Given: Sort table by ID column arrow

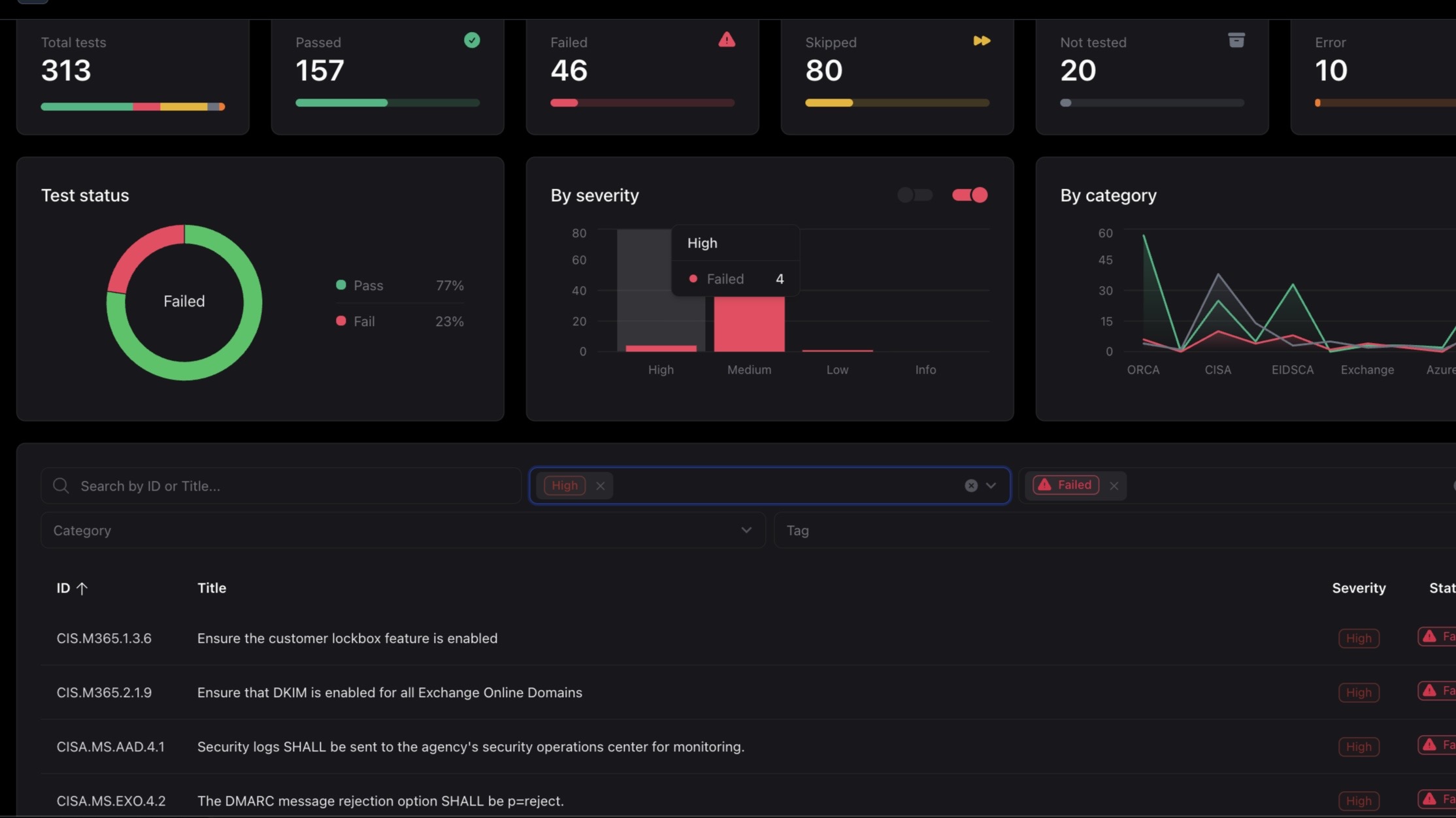Looking at the screenshot, I should [x=82, y=588].
